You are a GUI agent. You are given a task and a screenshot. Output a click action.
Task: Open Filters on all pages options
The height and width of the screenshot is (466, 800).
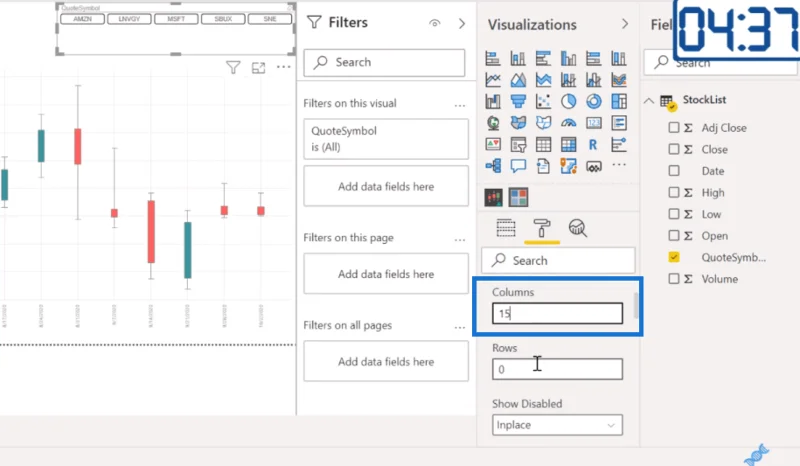(460, 328)
